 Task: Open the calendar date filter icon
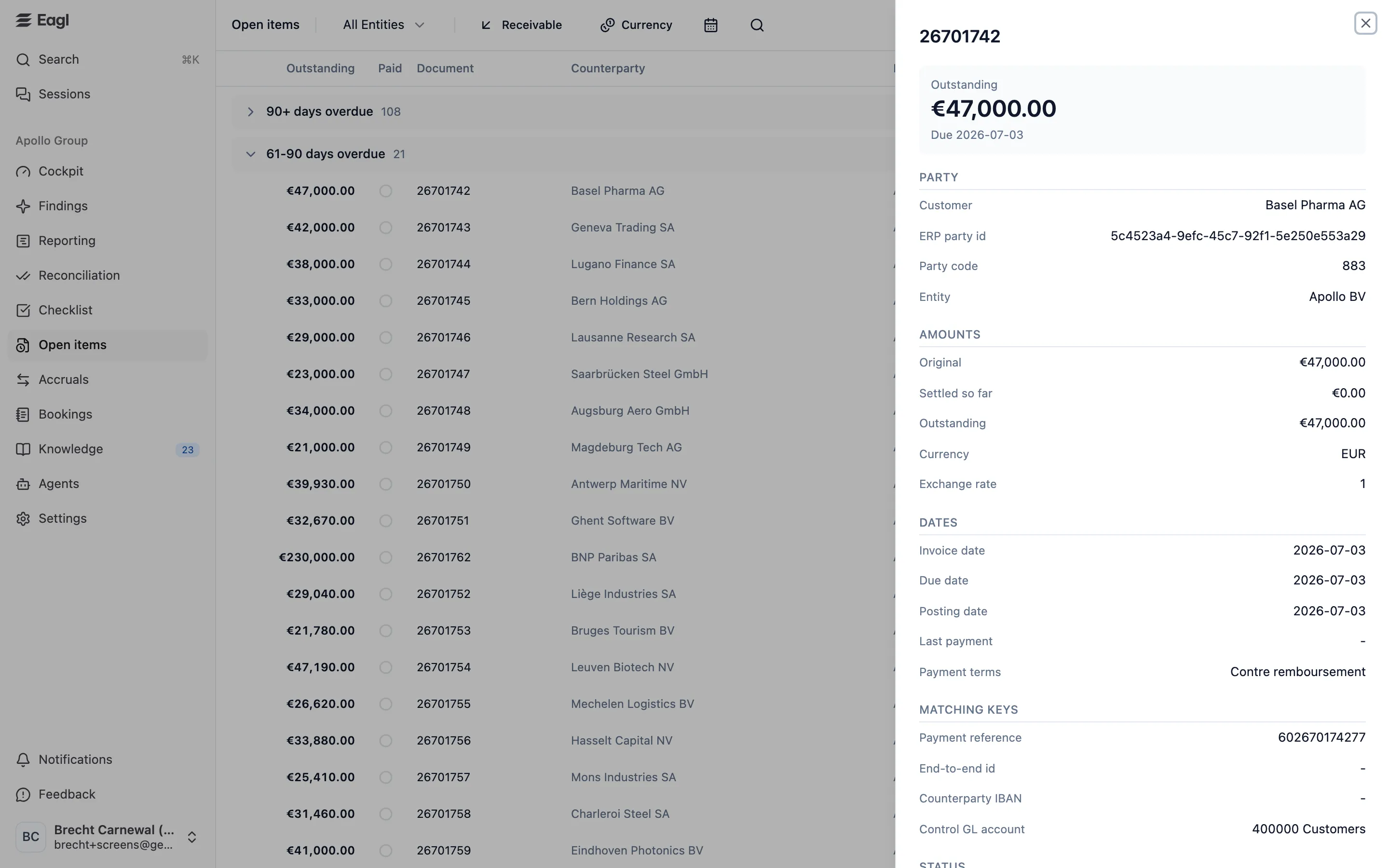point(710,25)
